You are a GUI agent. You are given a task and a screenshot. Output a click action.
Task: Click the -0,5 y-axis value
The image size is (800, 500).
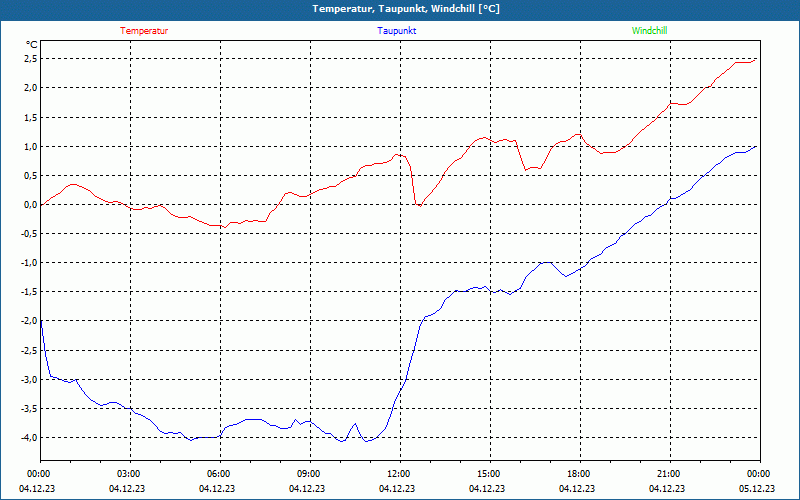[30, 234]
